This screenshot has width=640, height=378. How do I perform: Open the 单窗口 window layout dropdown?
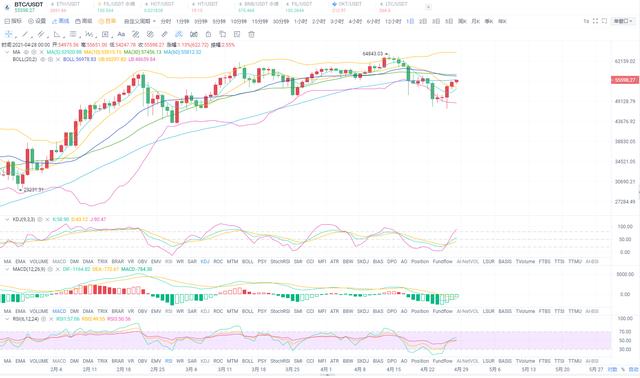623,21
